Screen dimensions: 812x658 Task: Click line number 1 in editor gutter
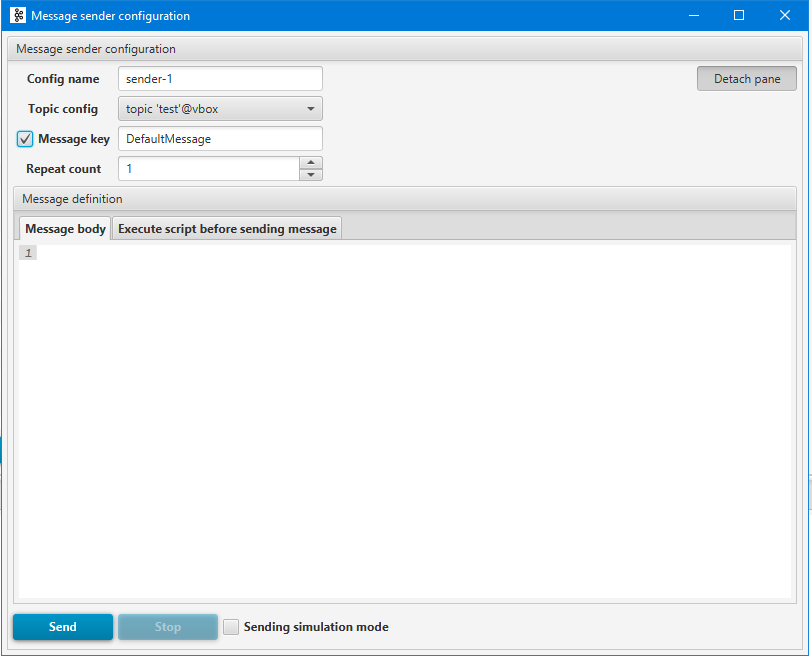pyautogui.click(x=28, y=253)
